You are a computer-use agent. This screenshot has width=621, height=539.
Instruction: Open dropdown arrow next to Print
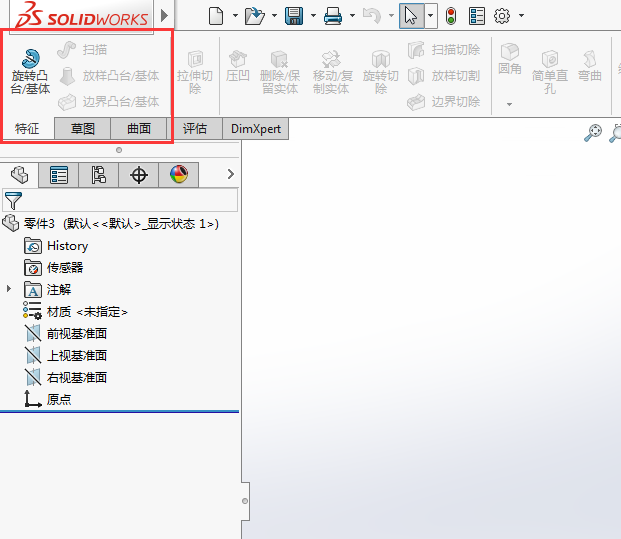[352, 16]
